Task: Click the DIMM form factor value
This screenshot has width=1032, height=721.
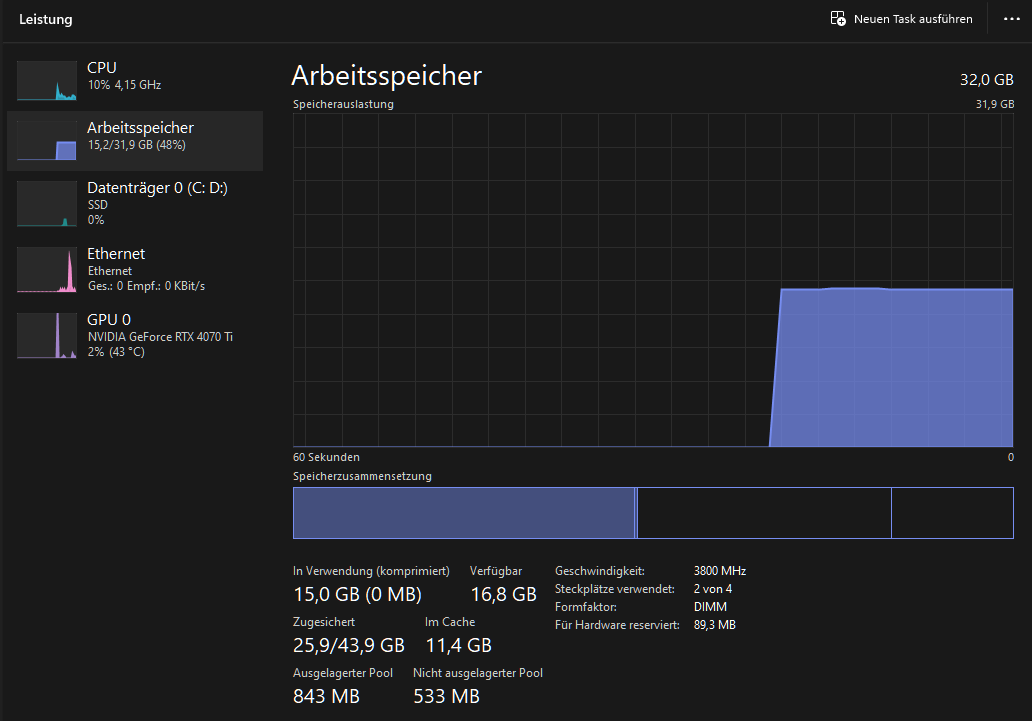Action: [710, 607]
